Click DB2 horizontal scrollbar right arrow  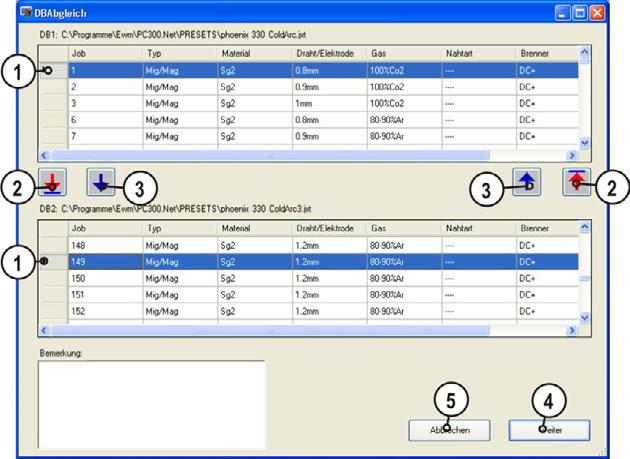pyautogui.click(x=571, y=330)
